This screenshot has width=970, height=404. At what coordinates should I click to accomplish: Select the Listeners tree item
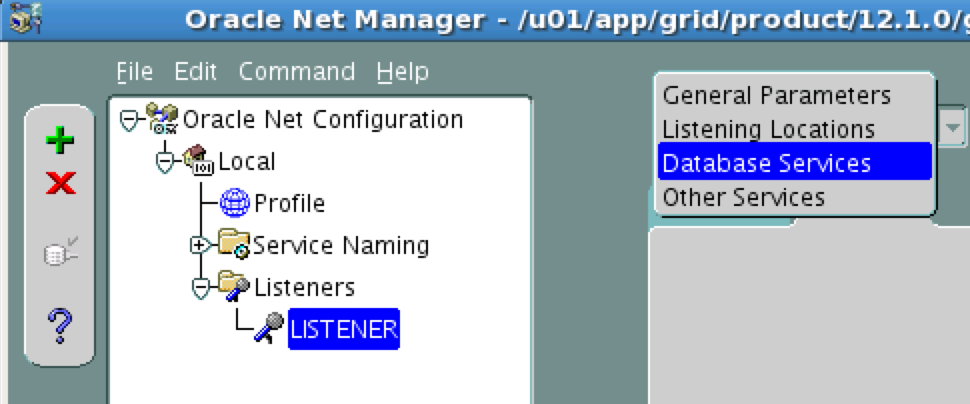tap(304, 287)
